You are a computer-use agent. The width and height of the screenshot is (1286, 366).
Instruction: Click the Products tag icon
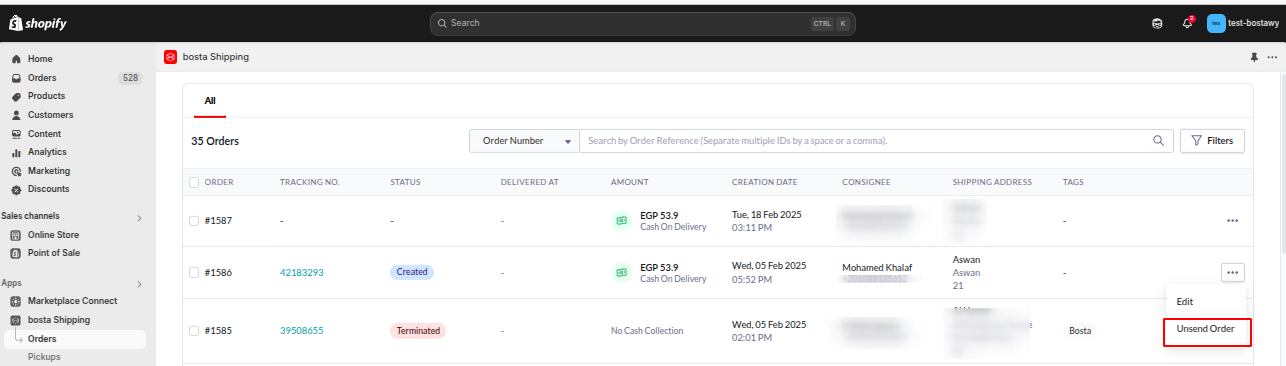(x=16, y=96)
